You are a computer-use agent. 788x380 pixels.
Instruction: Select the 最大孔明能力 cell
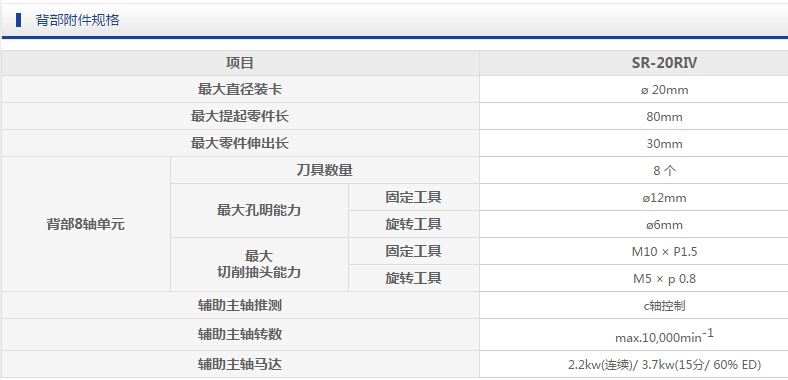tap(259, 211)
